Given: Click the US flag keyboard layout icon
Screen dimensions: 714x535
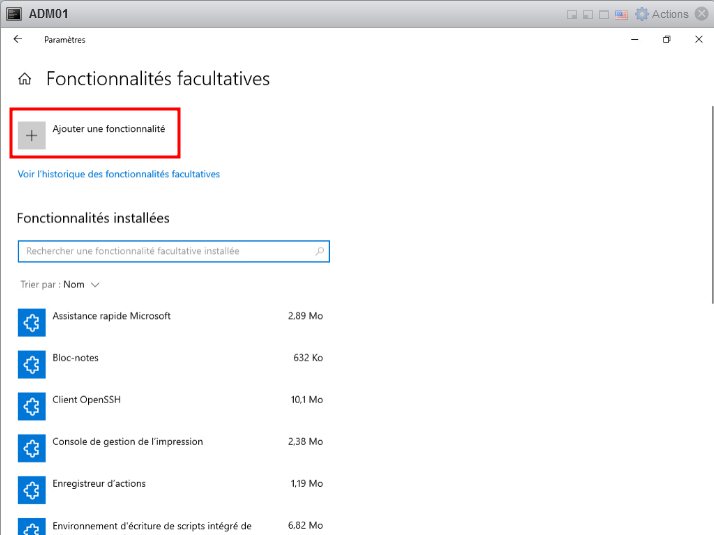Looking at the screenshot, I should [x=621, y=14].
